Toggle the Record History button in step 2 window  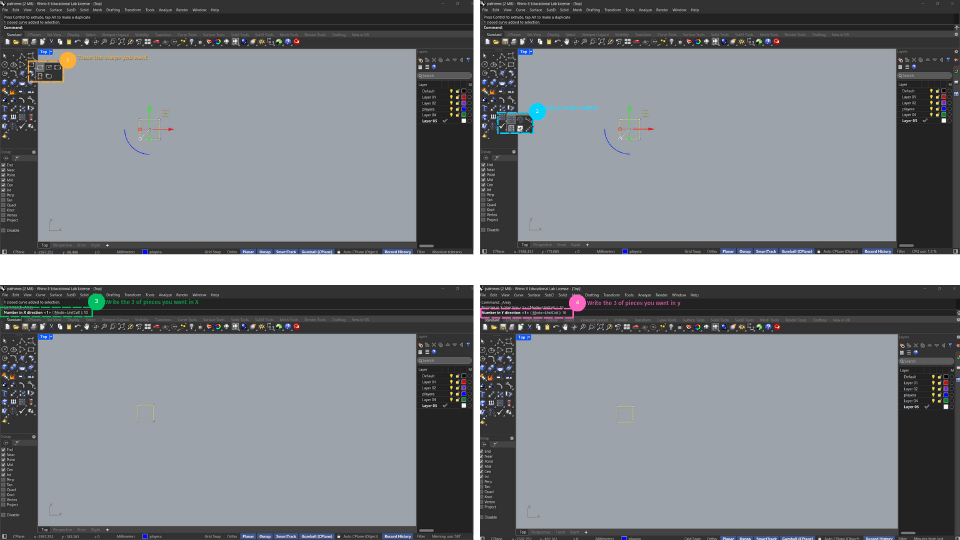(x=877, y=252)
